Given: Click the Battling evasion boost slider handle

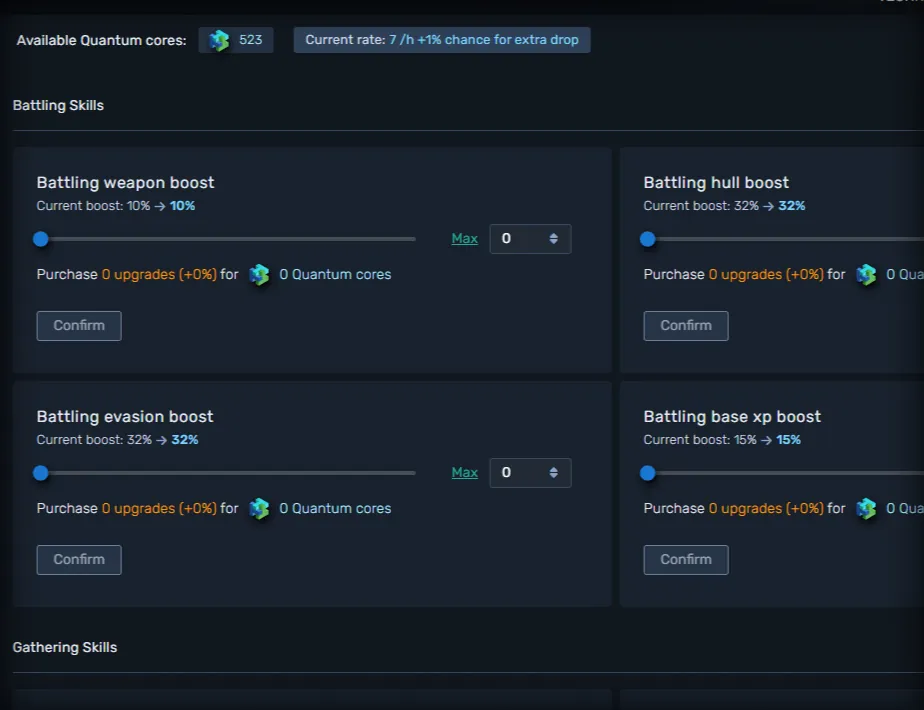Looking at the screenshot, I should [x=40, y=473].
